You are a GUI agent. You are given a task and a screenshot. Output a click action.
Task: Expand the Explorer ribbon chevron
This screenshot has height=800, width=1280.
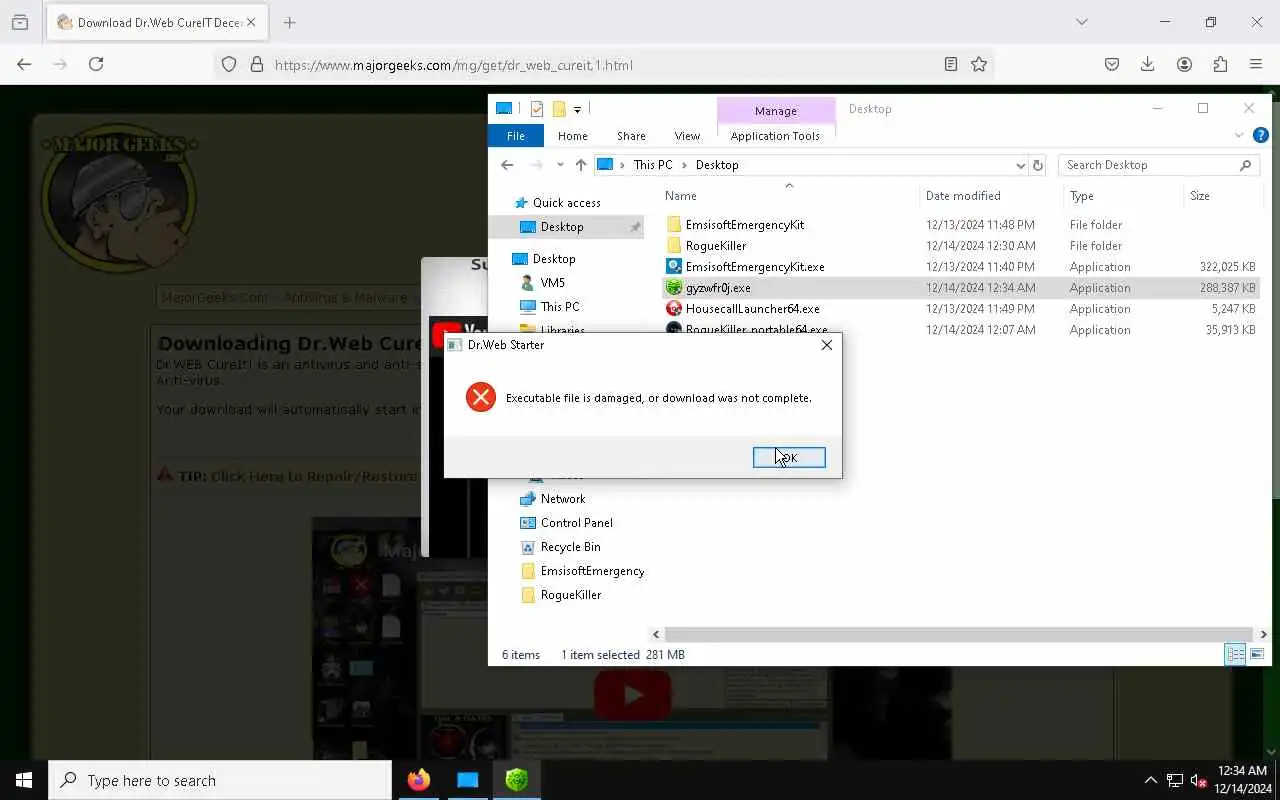tap(1239, 135)
